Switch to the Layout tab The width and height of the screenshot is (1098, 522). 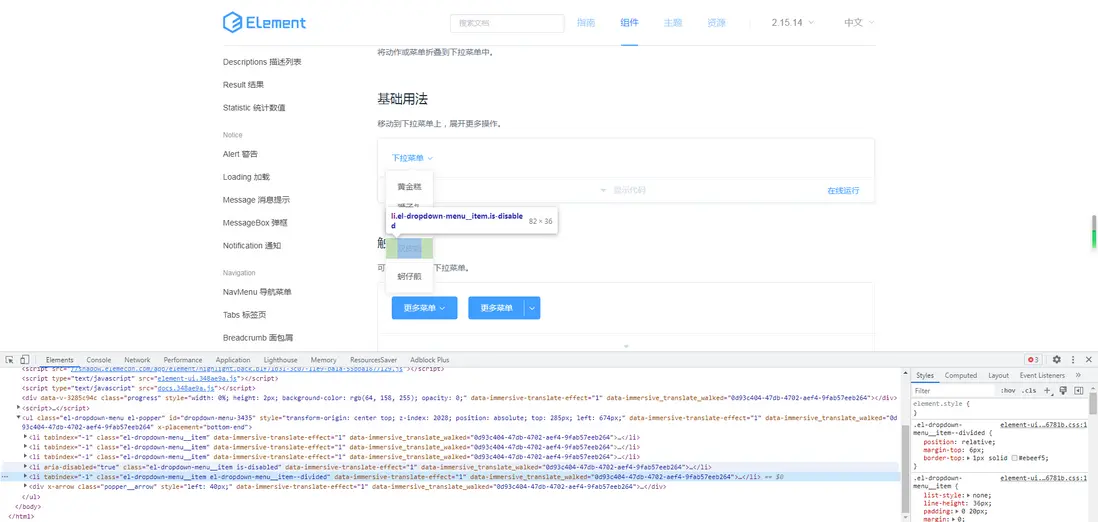pyautogui.click(x=999, y=376)
